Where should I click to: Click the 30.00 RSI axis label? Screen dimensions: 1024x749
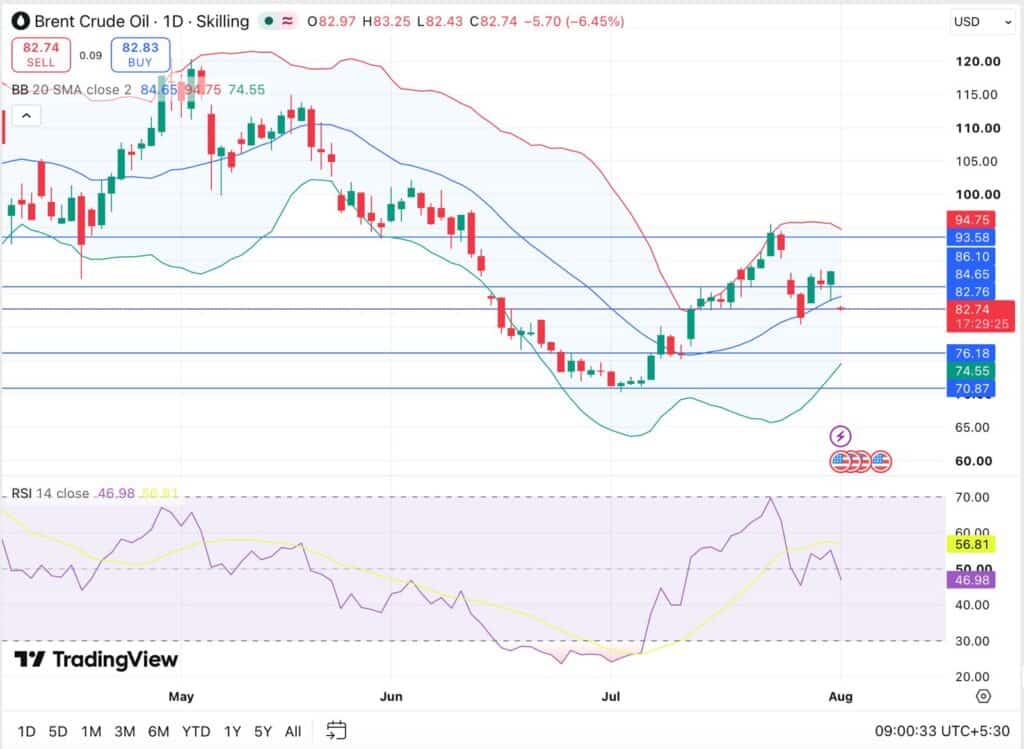coord(972,641)
